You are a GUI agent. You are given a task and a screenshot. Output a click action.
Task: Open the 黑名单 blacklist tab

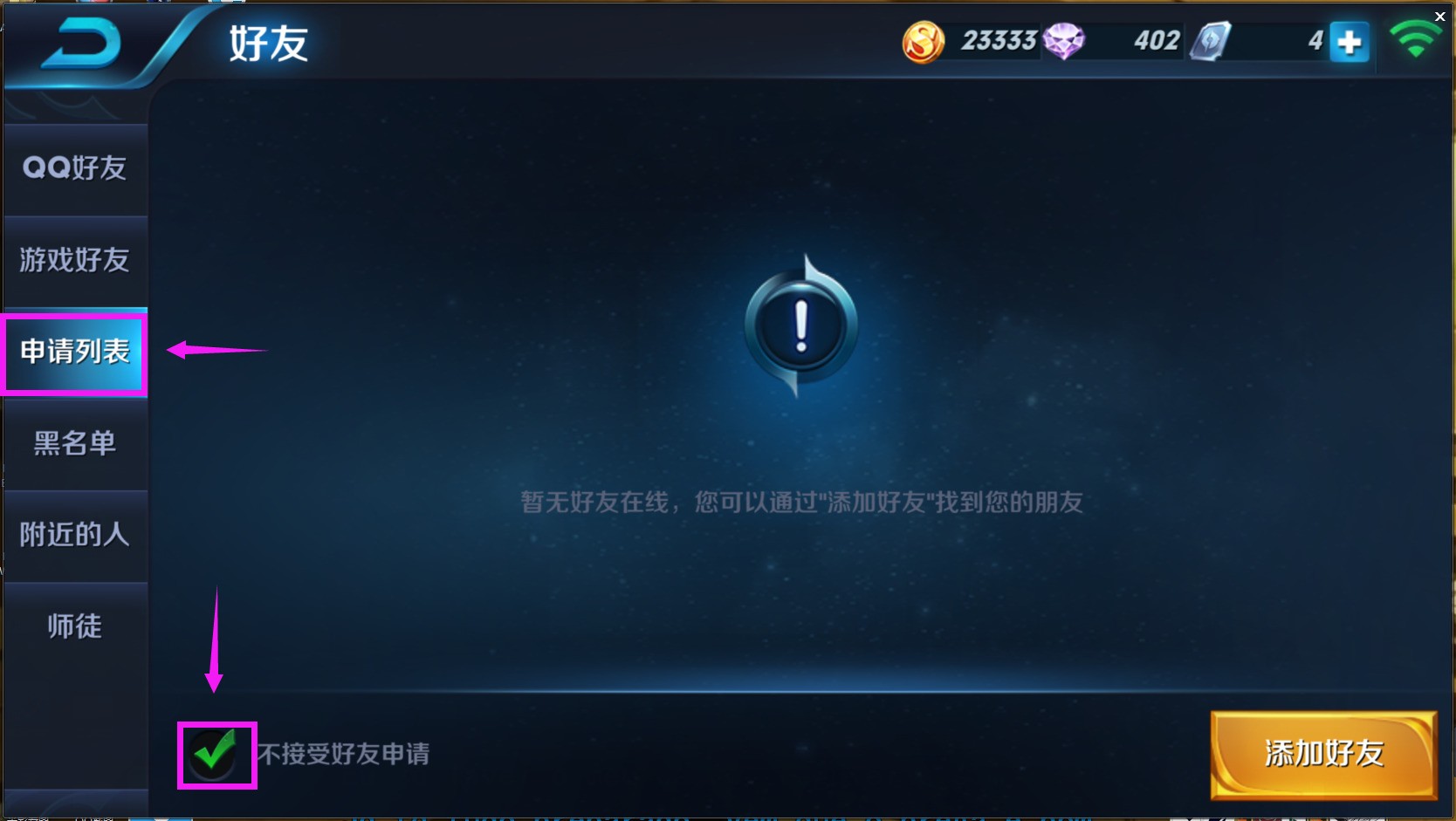click(75, 443)
